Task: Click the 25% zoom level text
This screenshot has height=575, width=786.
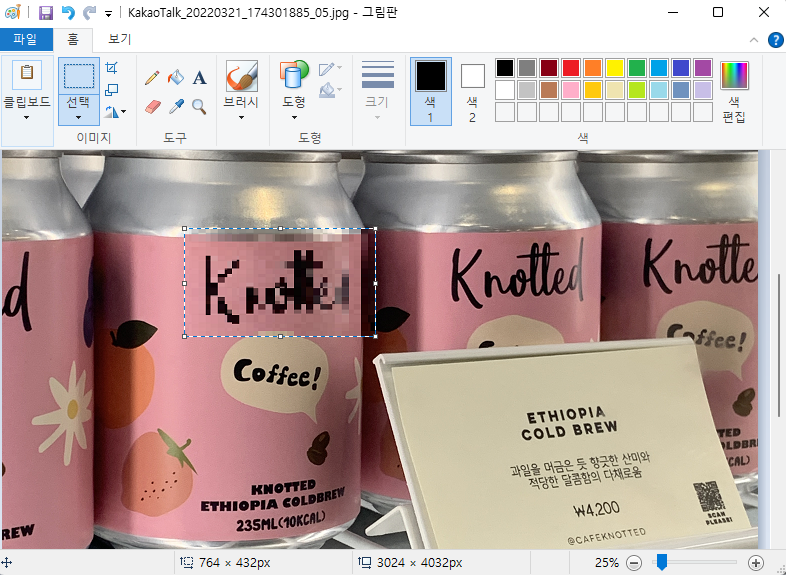Action: click(607, 563)
